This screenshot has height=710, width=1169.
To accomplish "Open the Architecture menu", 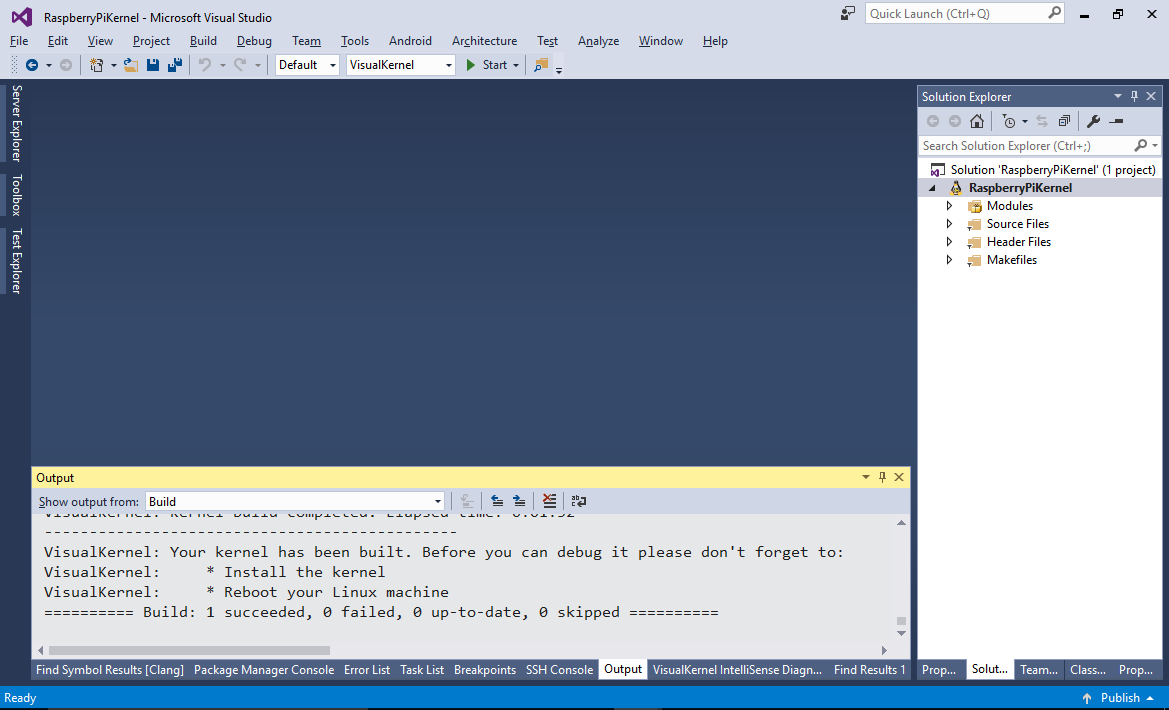I will tap(485, 41).
